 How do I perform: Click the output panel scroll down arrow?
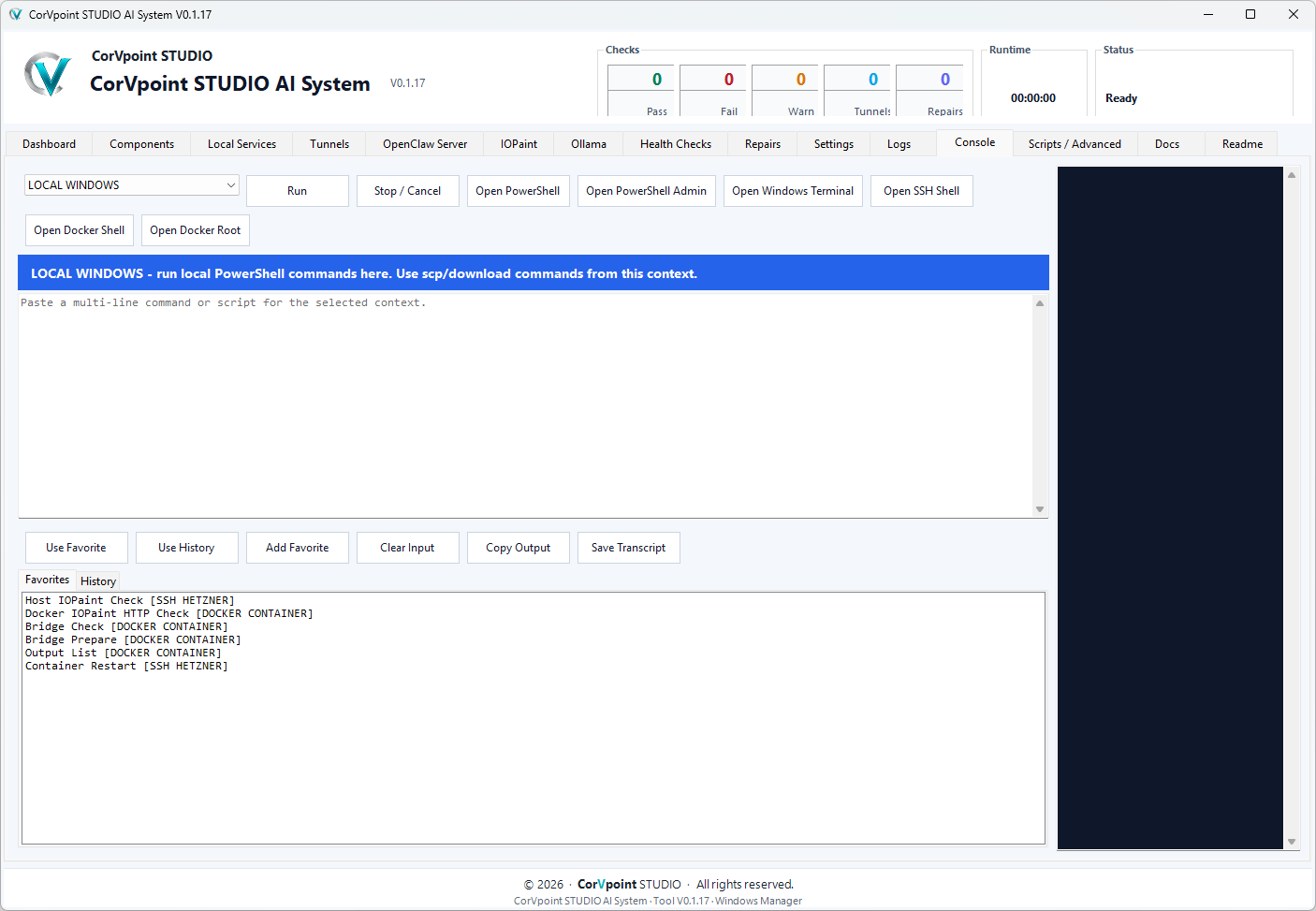click(x=1292, y=842)
